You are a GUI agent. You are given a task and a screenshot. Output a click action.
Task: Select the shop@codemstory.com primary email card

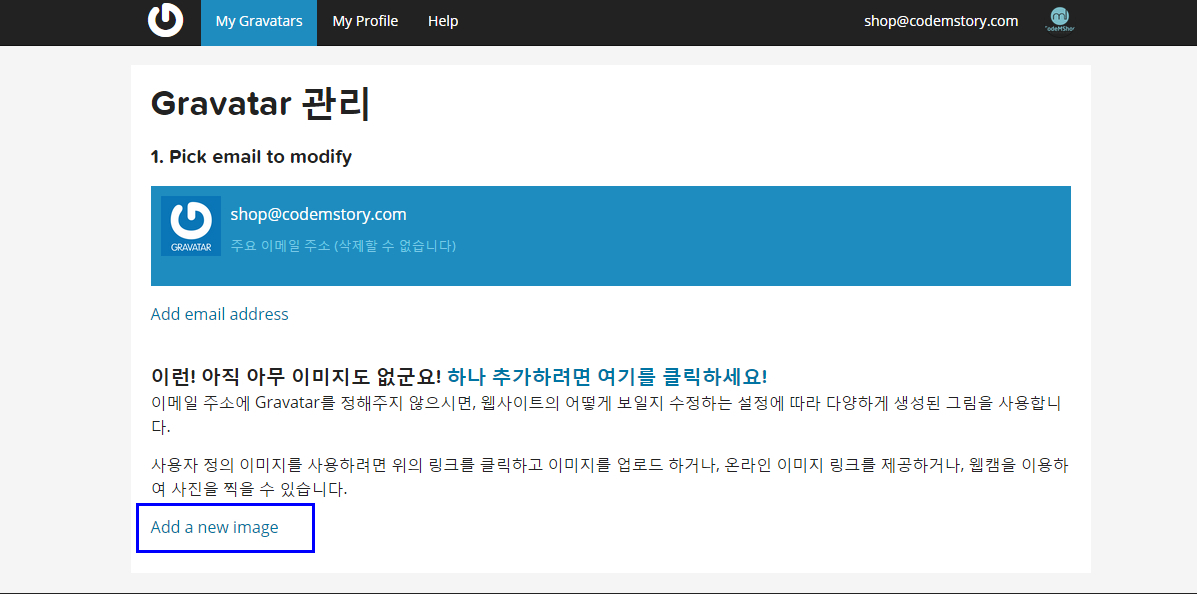[x=610, y=236]
